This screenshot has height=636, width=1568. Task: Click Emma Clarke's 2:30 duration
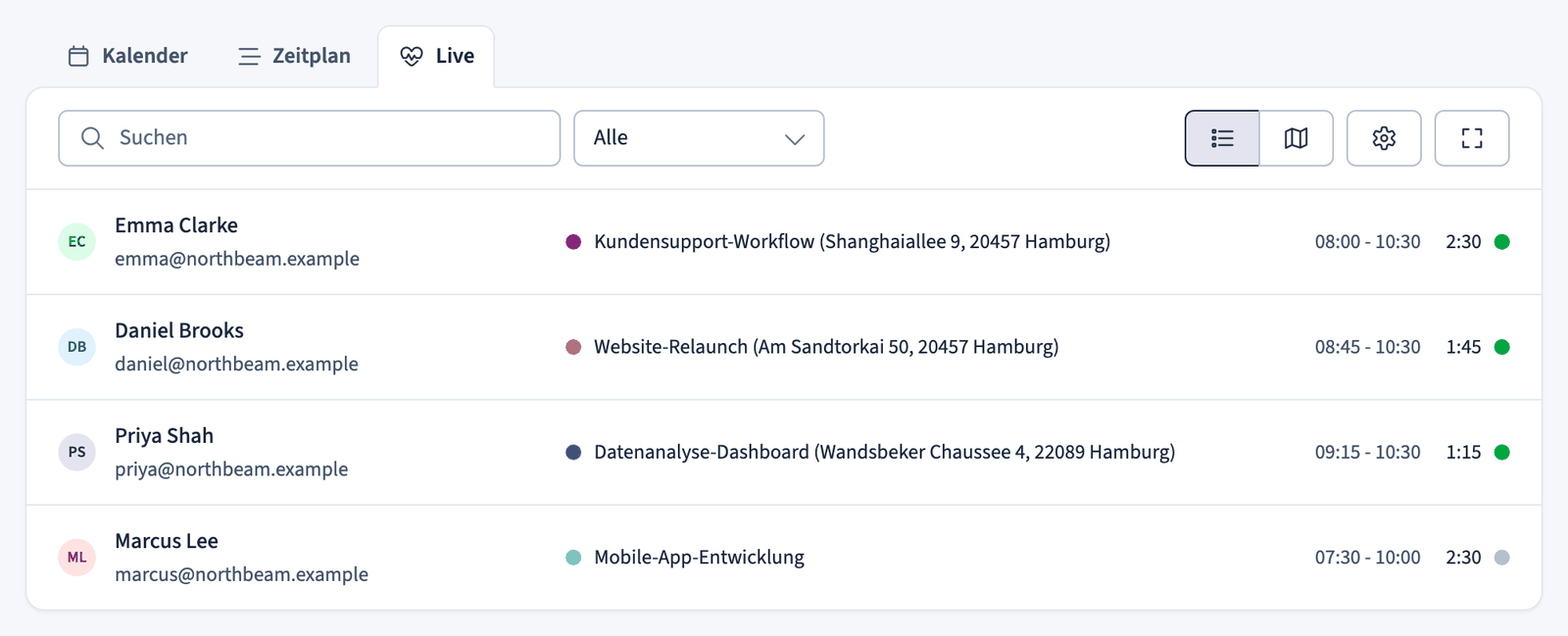tap(1463, 242)
